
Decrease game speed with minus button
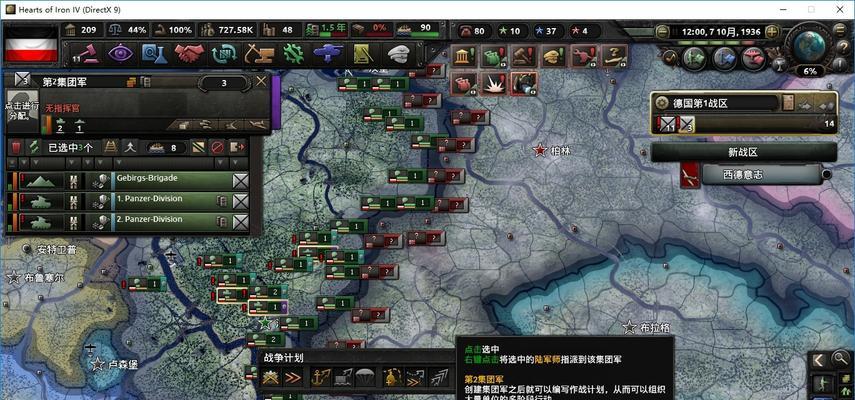click(x=663, y=31)
